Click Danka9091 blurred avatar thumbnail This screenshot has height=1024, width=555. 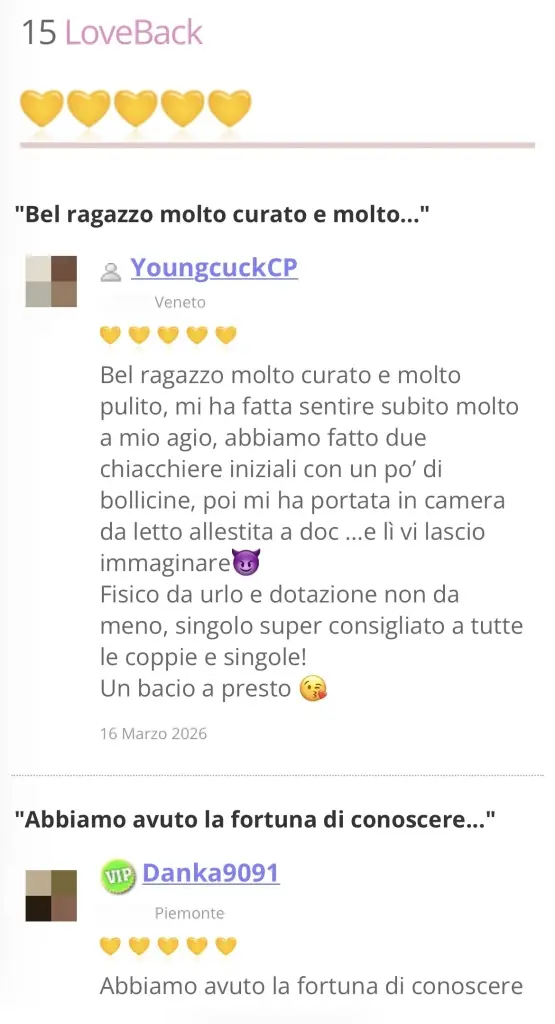pos(51,895)
